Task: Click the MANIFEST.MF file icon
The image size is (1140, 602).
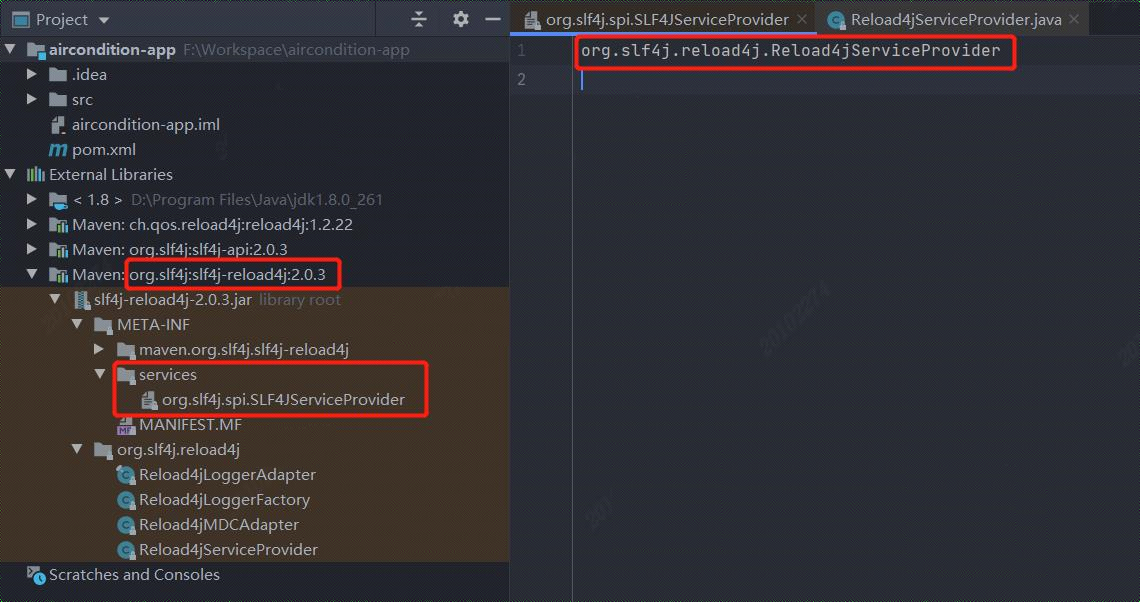Action: 127,425
